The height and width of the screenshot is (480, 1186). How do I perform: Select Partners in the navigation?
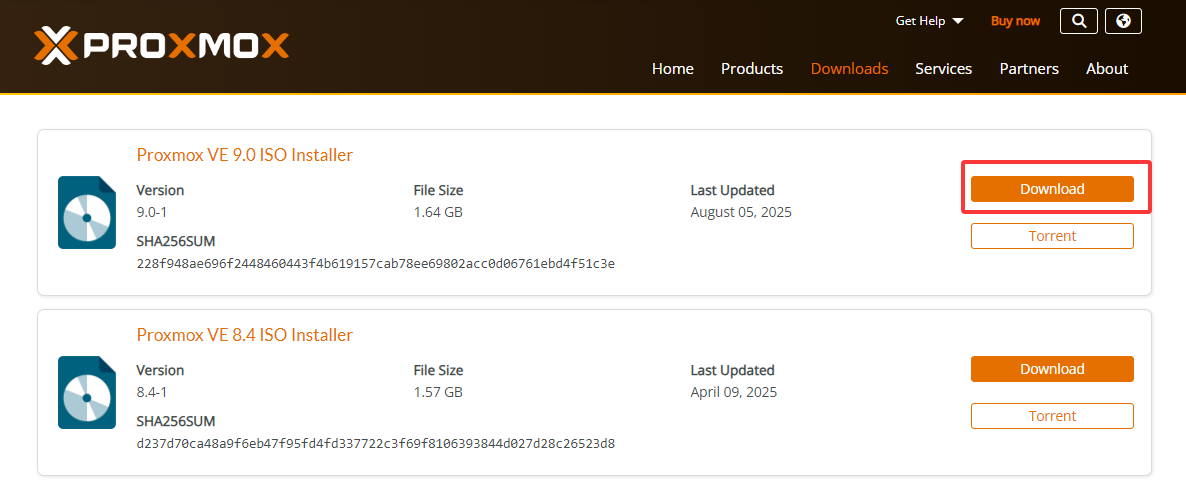[x=1029, y=69]
